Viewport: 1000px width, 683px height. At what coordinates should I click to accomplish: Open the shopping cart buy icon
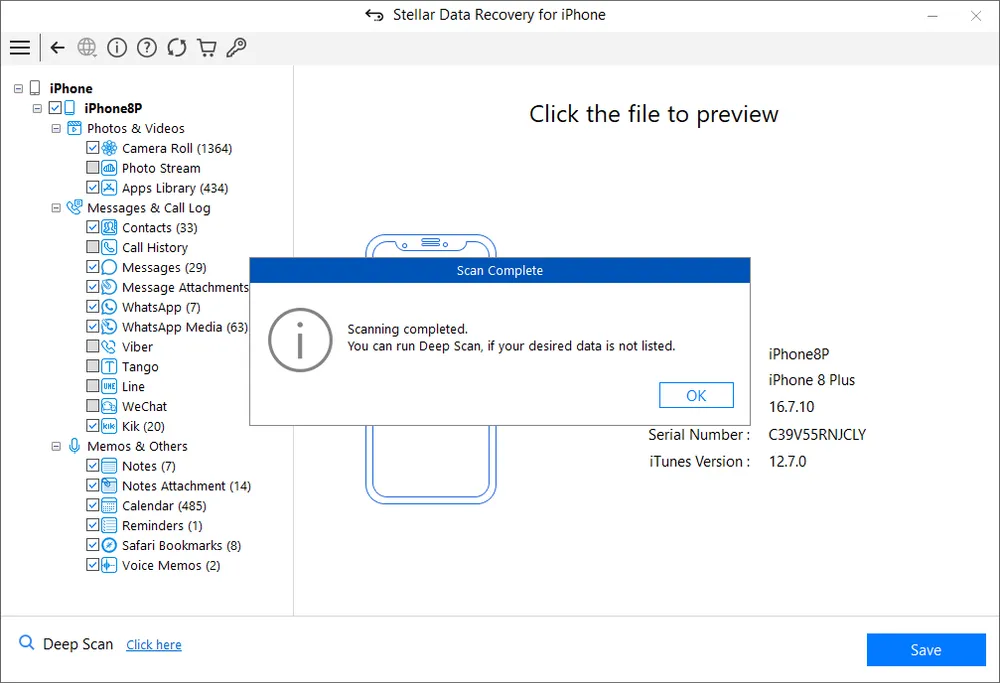pos(207,47)
